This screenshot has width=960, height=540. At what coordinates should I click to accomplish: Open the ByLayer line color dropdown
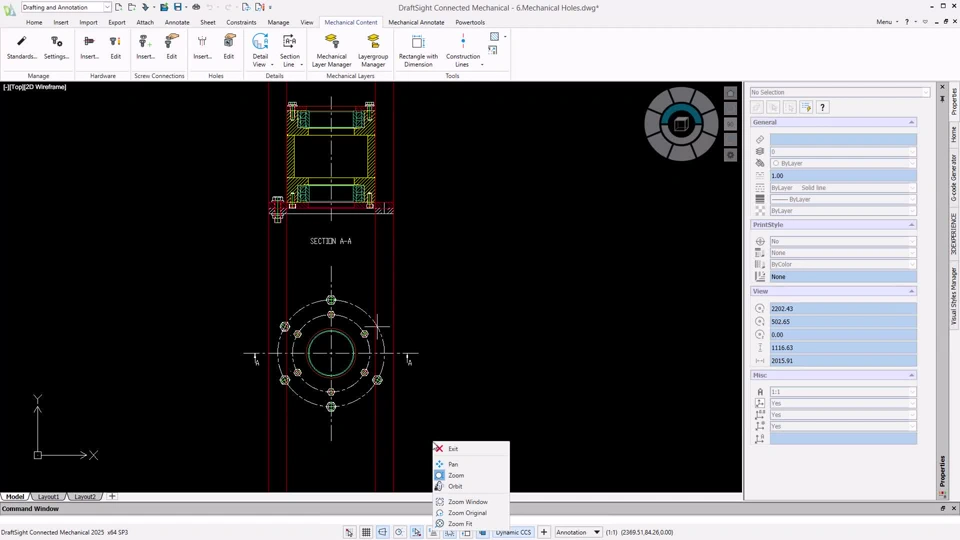click(x=842, y=163)
